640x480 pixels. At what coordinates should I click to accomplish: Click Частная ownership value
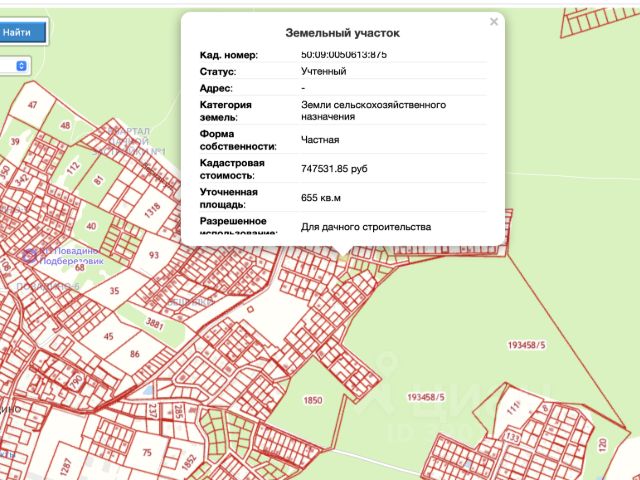[x=320, y=140]
